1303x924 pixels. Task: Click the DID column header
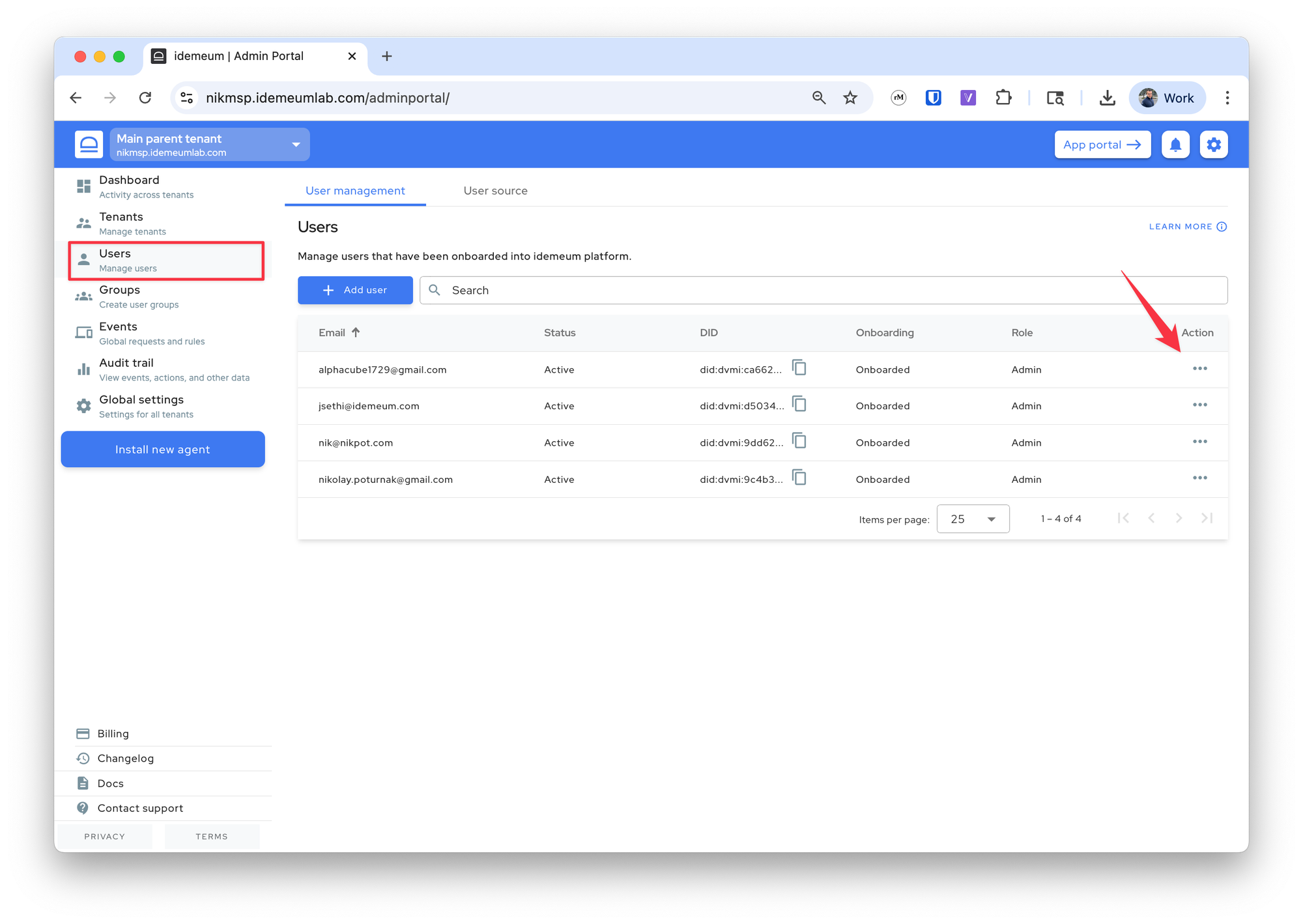708,332
